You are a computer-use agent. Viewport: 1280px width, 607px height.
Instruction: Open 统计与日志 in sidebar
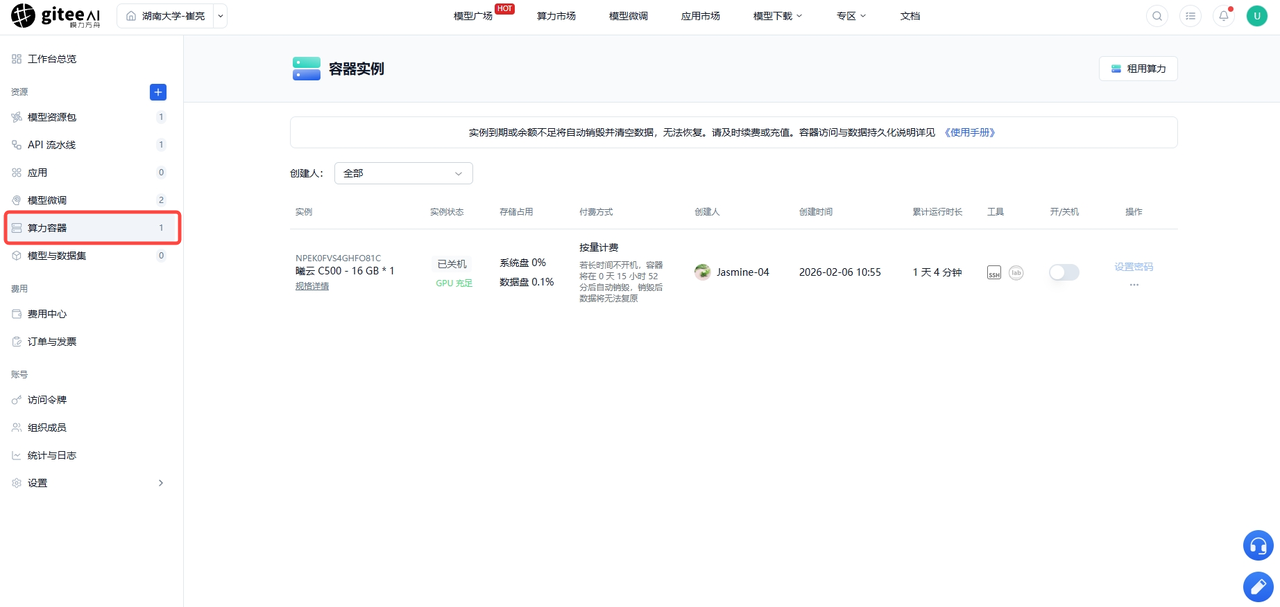pos(91,455)
